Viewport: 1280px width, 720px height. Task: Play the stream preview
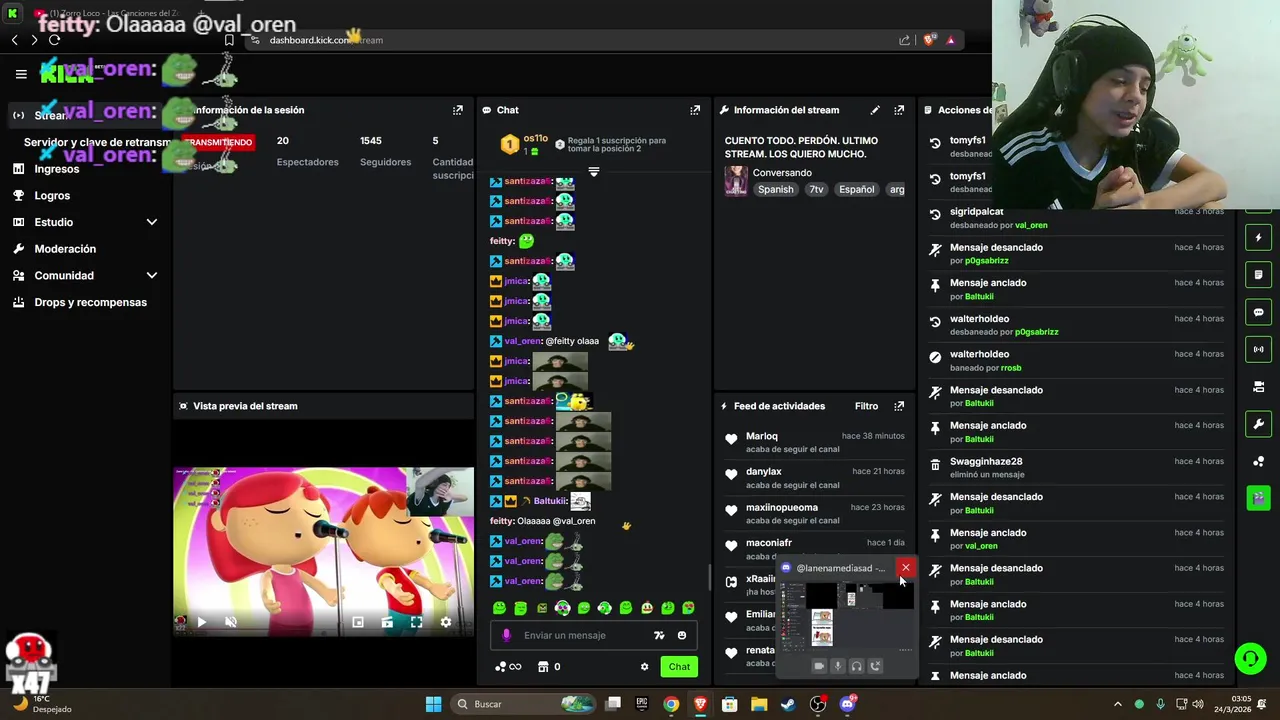(x=201, y=622)
